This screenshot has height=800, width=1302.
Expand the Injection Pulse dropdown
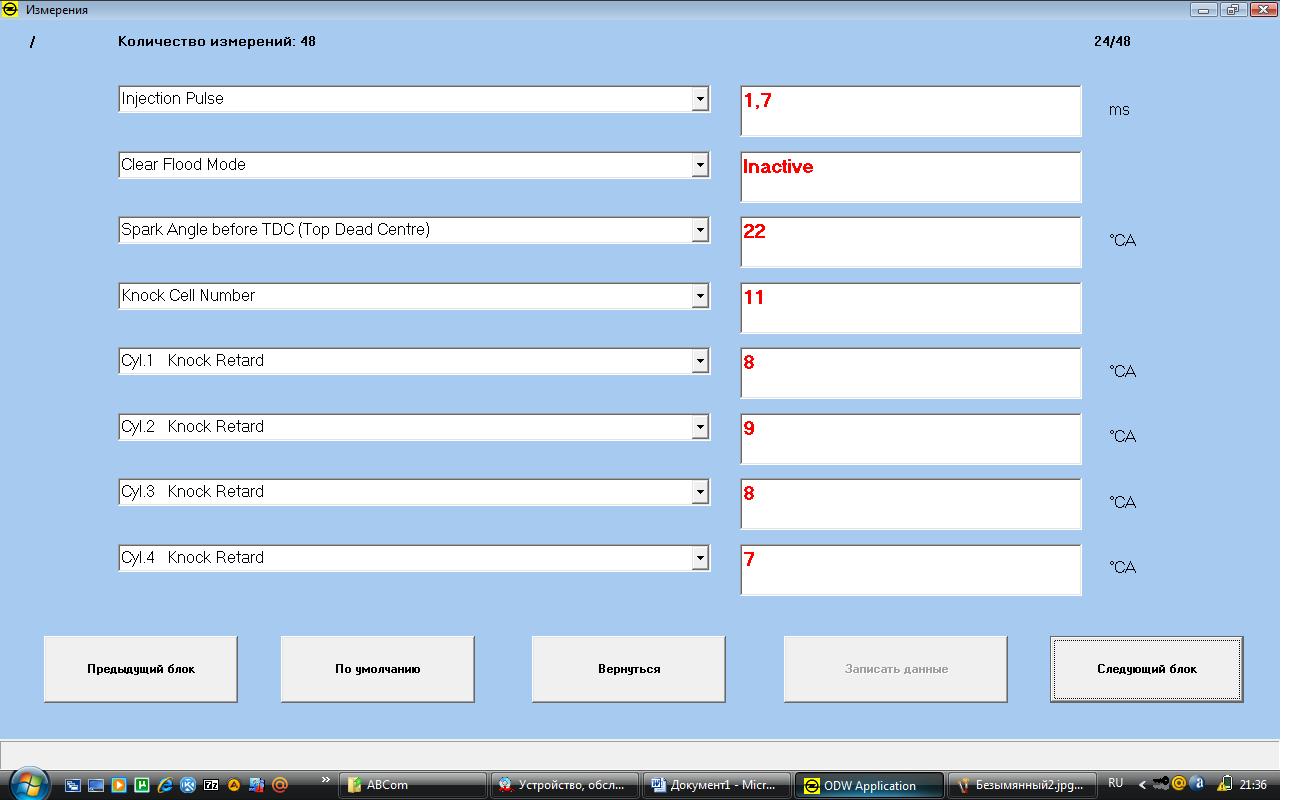coord(700,99)
